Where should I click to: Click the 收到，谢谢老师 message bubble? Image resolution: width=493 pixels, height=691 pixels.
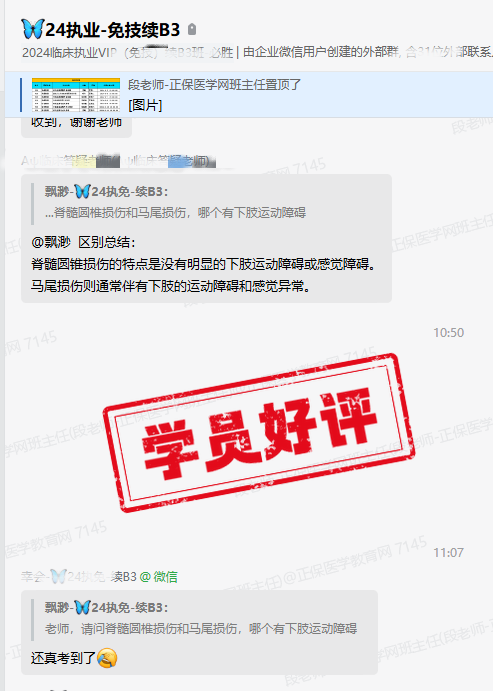(77, 127)
